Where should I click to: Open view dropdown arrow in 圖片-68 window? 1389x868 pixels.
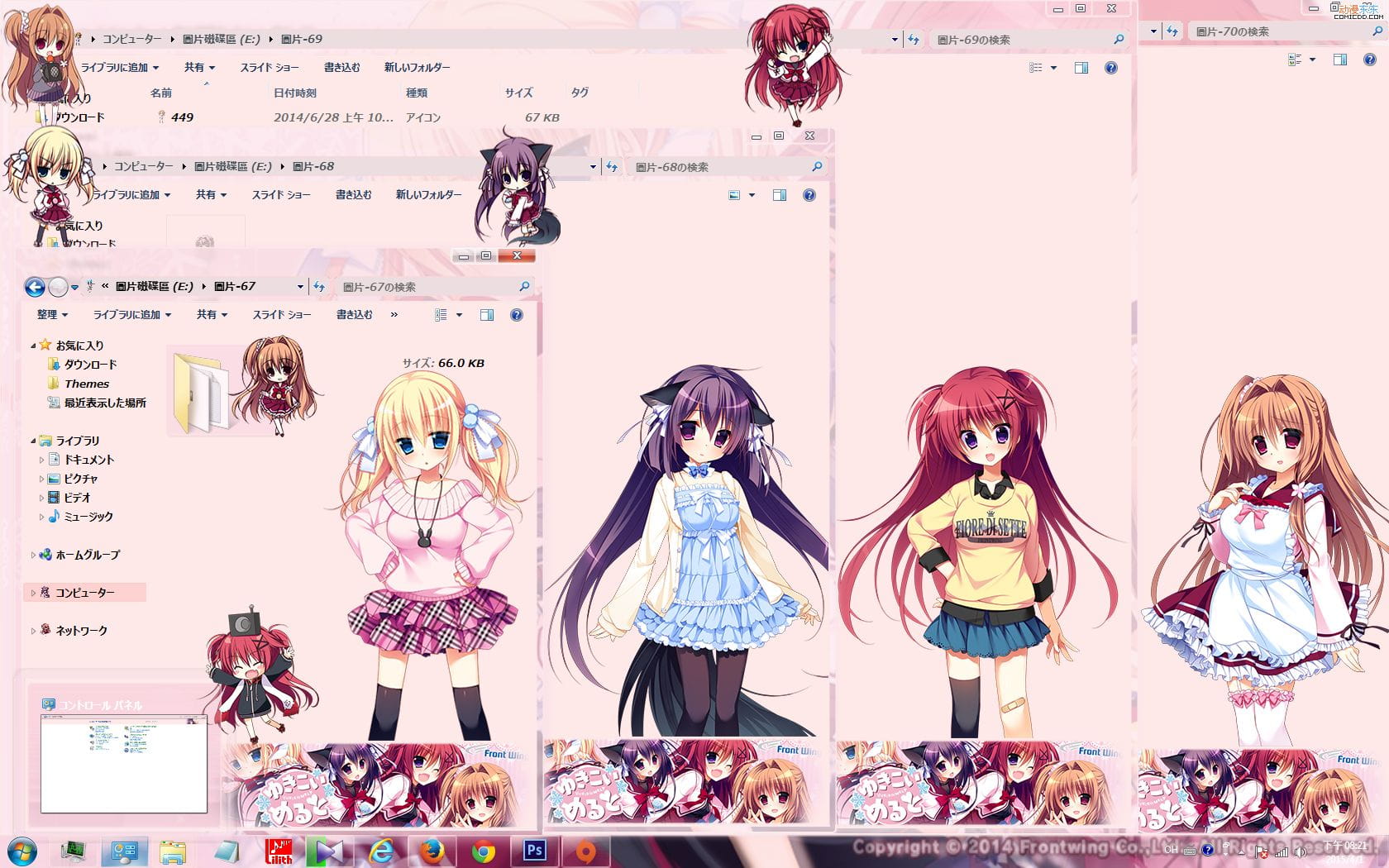752,195
